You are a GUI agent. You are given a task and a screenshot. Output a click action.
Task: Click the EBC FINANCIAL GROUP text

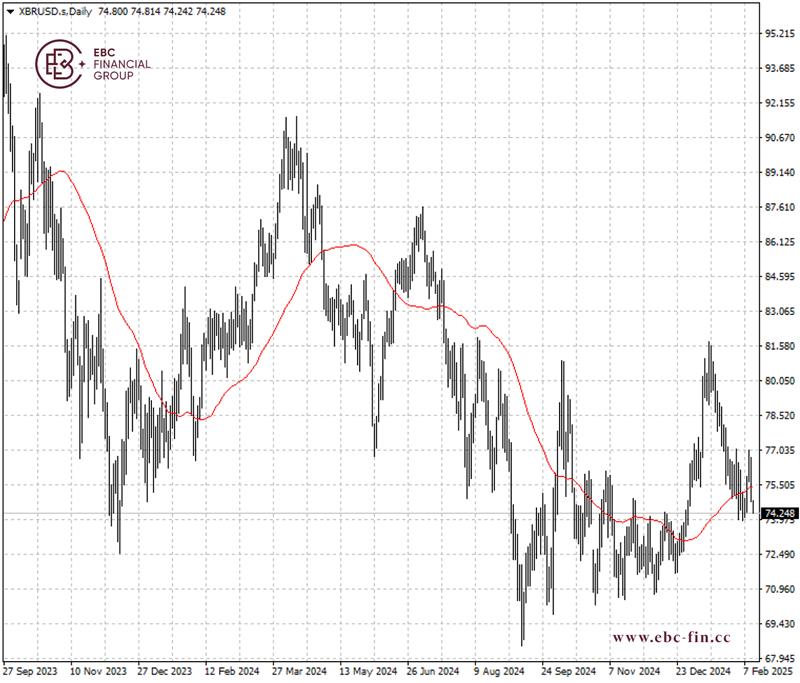click(121, 64)
